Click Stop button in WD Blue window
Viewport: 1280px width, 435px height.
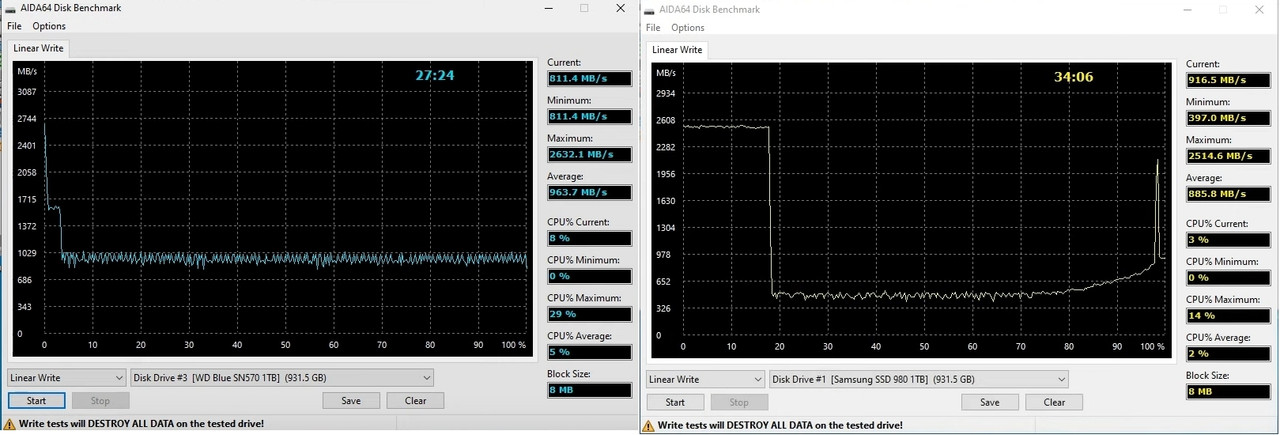pyautogui.click(x=100, y=400)
